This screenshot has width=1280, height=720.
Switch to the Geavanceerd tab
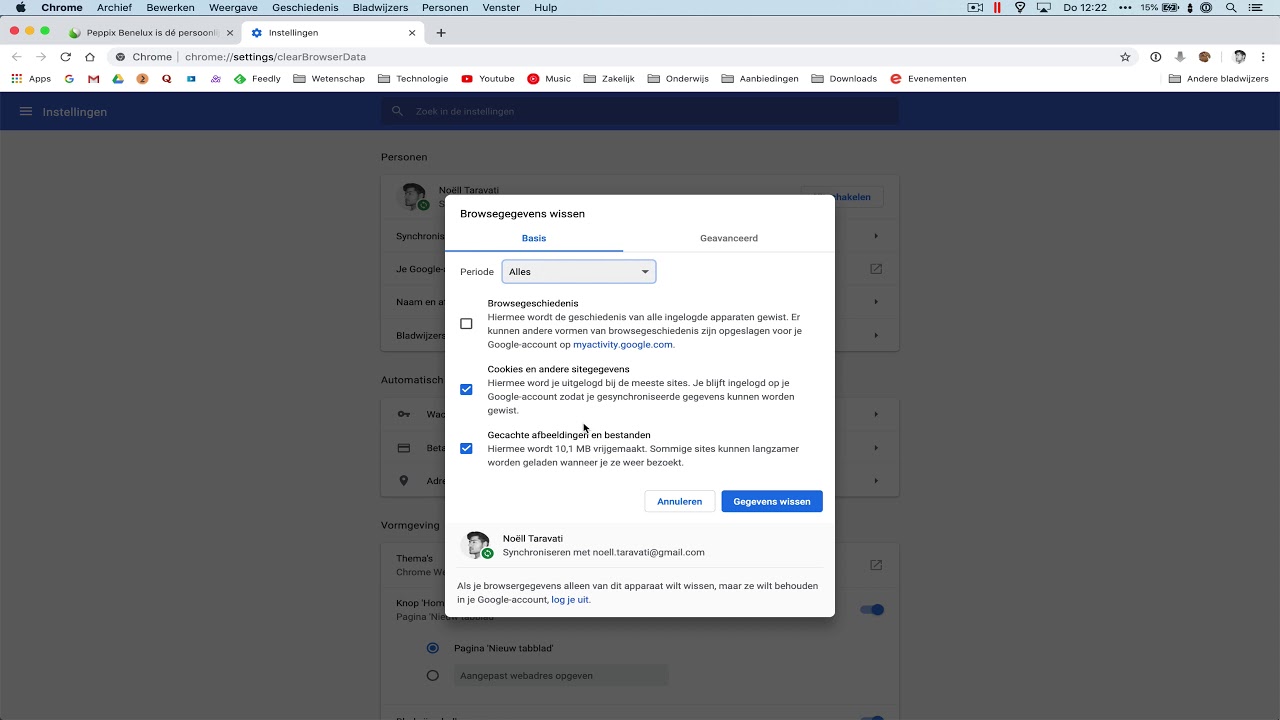point(729,238)
